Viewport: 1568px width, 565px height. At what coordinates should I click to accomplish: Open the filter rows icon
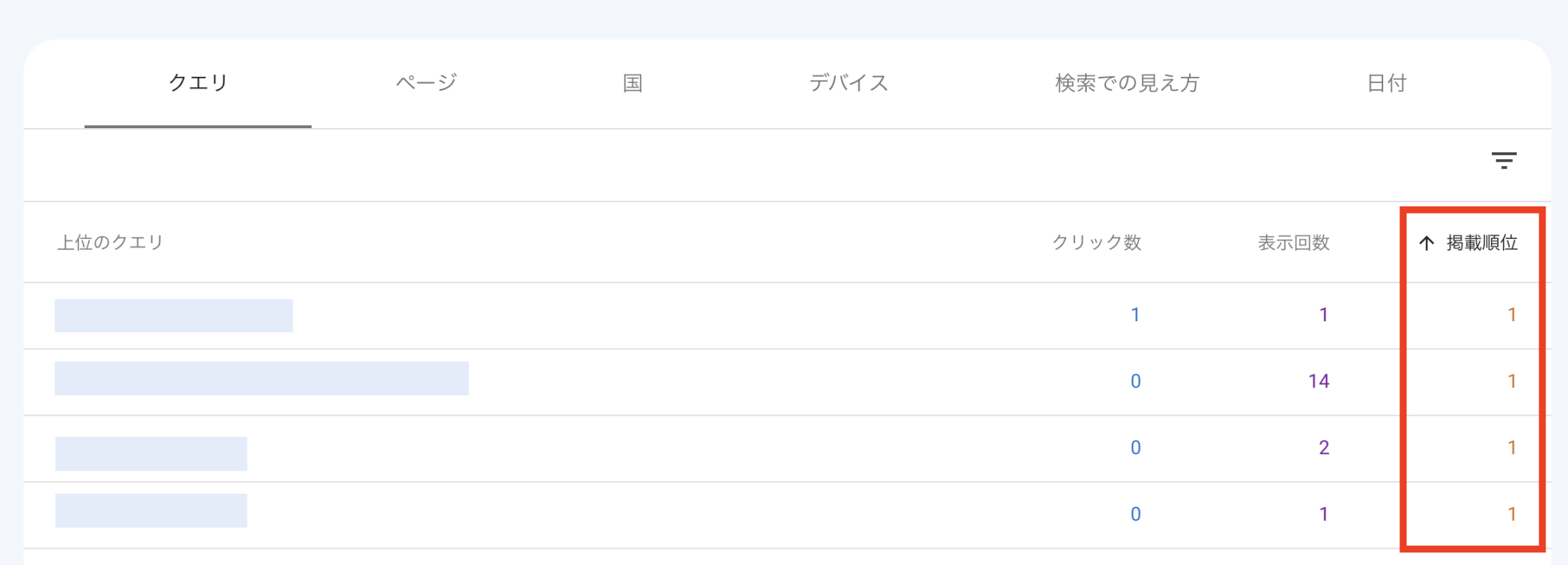pos(1504,161)
